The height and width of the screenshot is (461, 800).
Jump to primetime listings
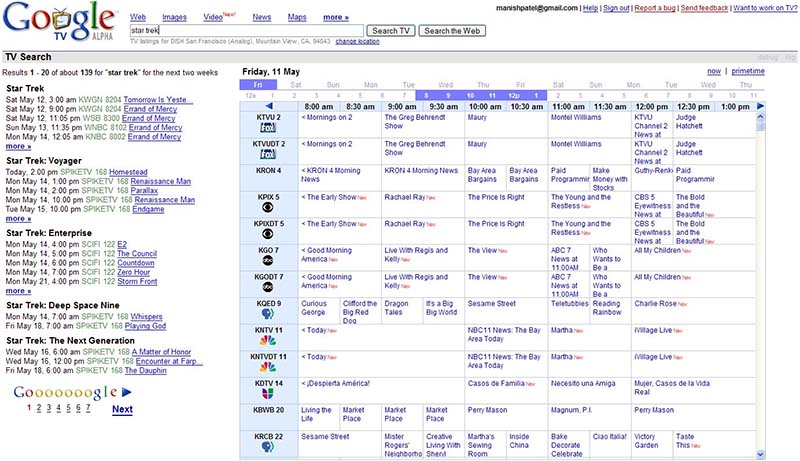[748, 72]
